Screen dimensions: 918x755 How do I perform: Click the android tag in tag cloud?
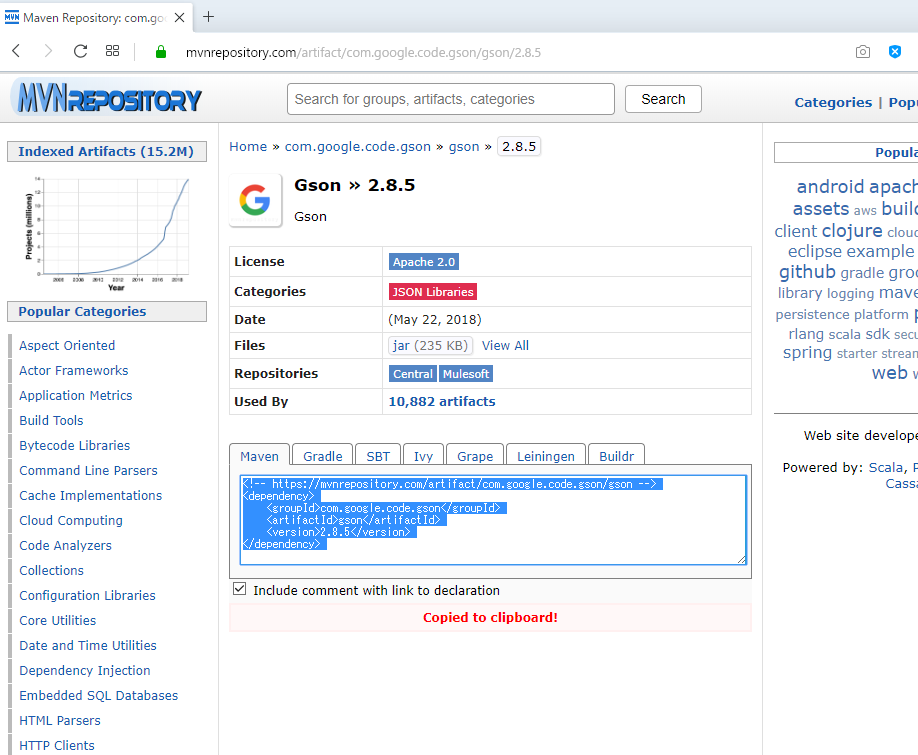pos(830,187)
